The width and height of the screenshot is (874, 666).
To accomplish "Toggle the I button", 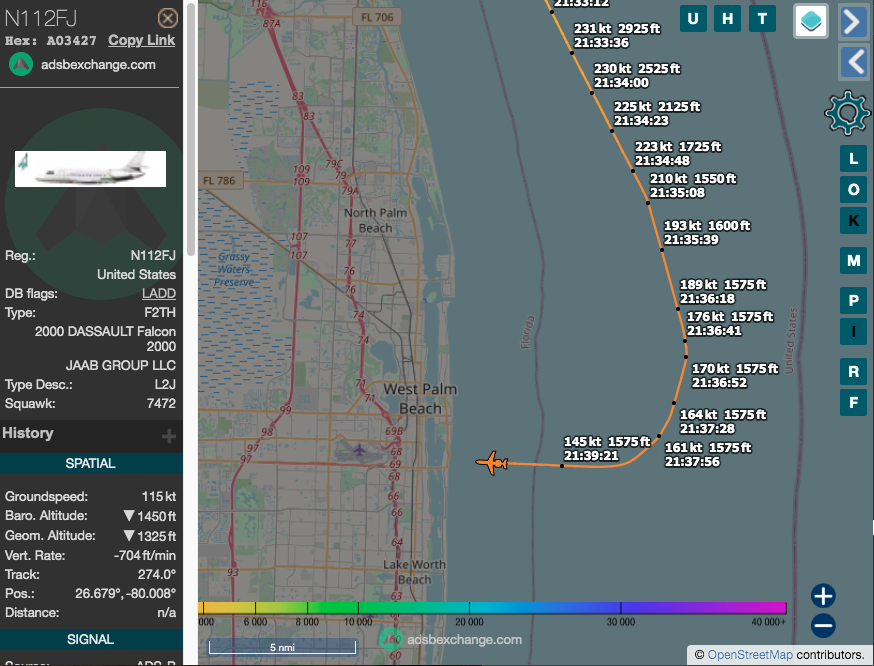I will pos(853,332).
